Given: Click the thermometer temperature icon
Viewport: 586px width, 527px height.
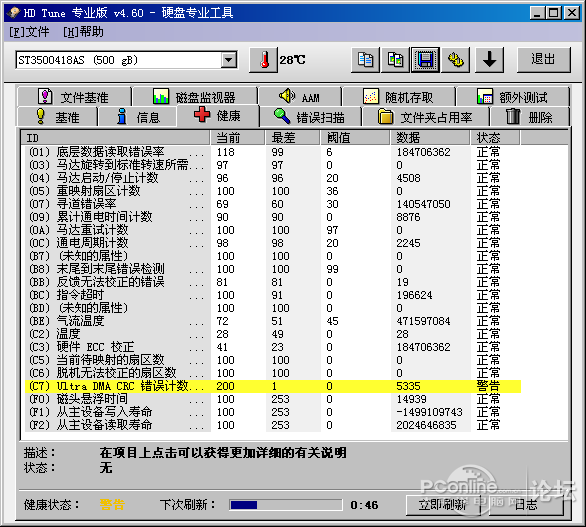Looking at the screenshot, I should tap(264, 60).
